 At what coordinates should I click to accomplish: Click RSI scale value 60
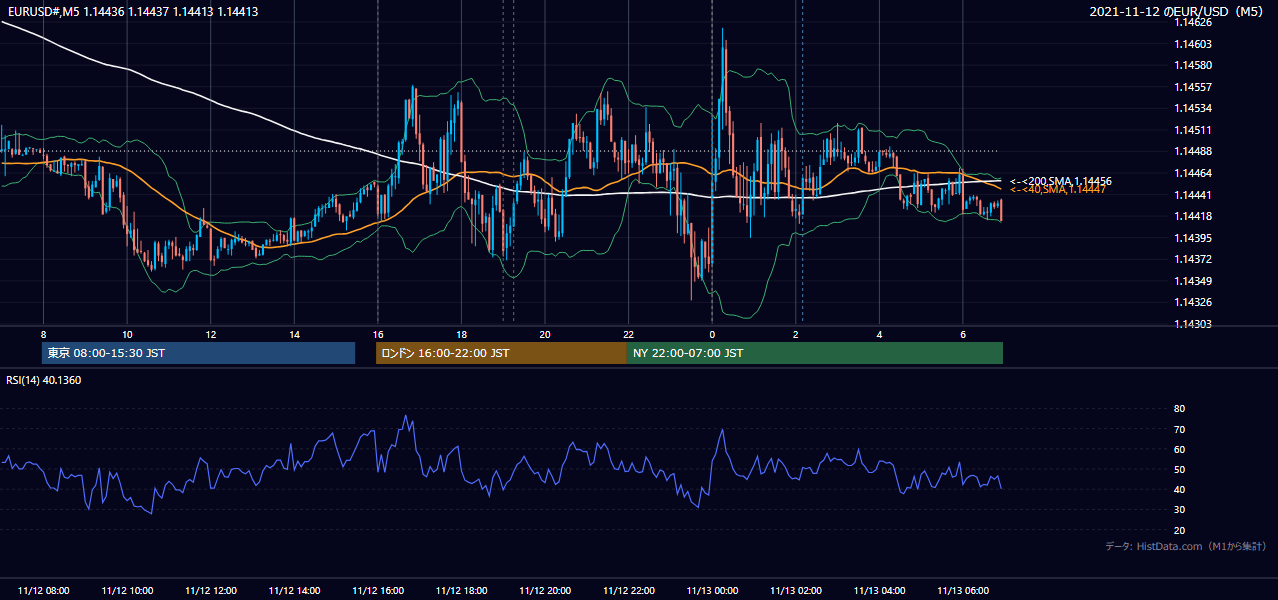coord(1179,449)
